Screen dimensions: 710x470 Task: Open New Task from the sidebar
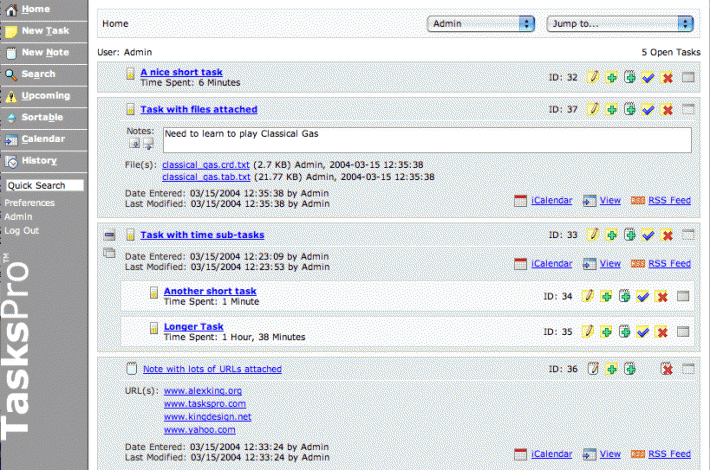tap(44, 31)
